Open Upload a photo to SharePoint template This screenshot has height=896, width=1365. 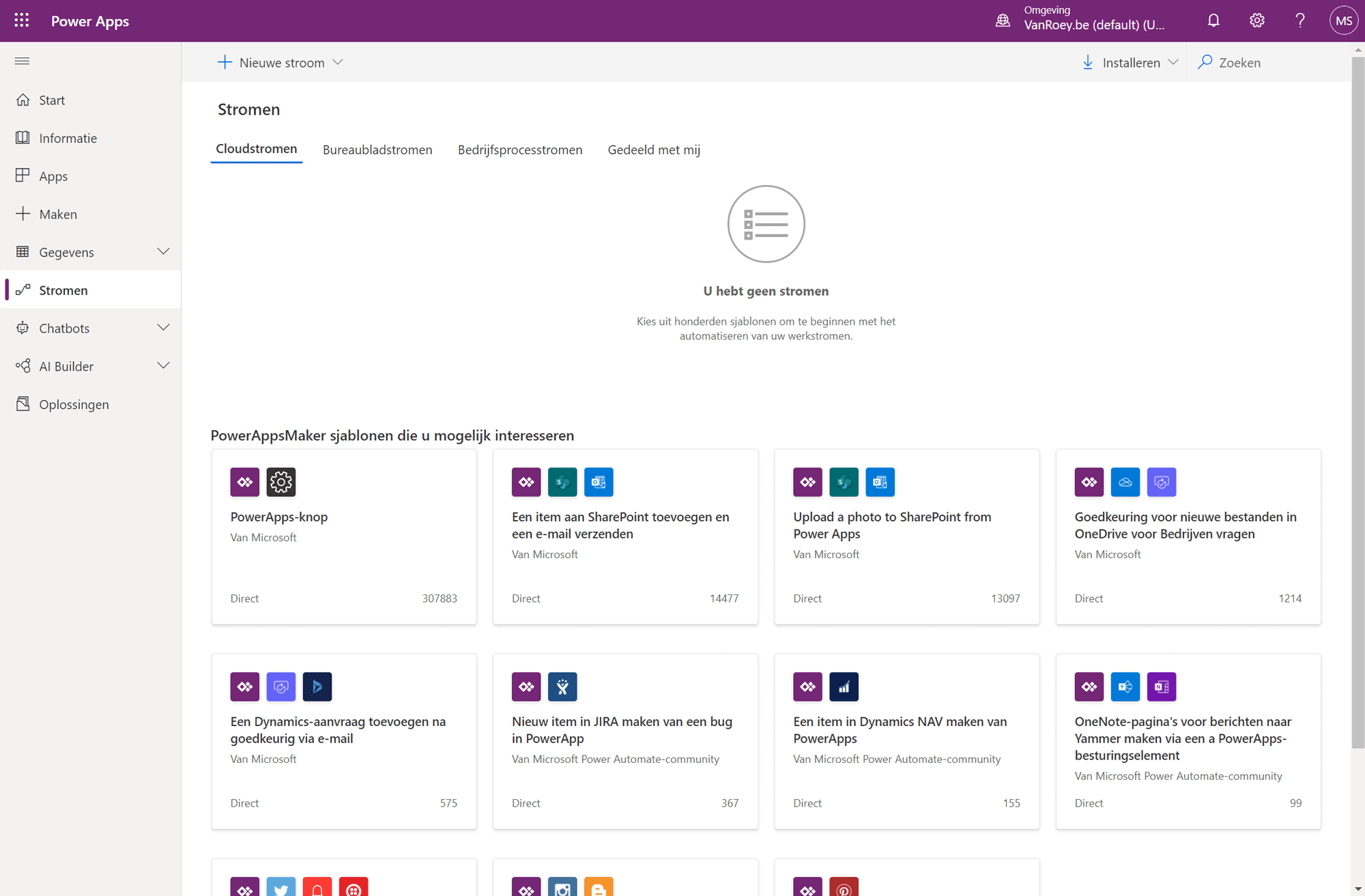907,536
